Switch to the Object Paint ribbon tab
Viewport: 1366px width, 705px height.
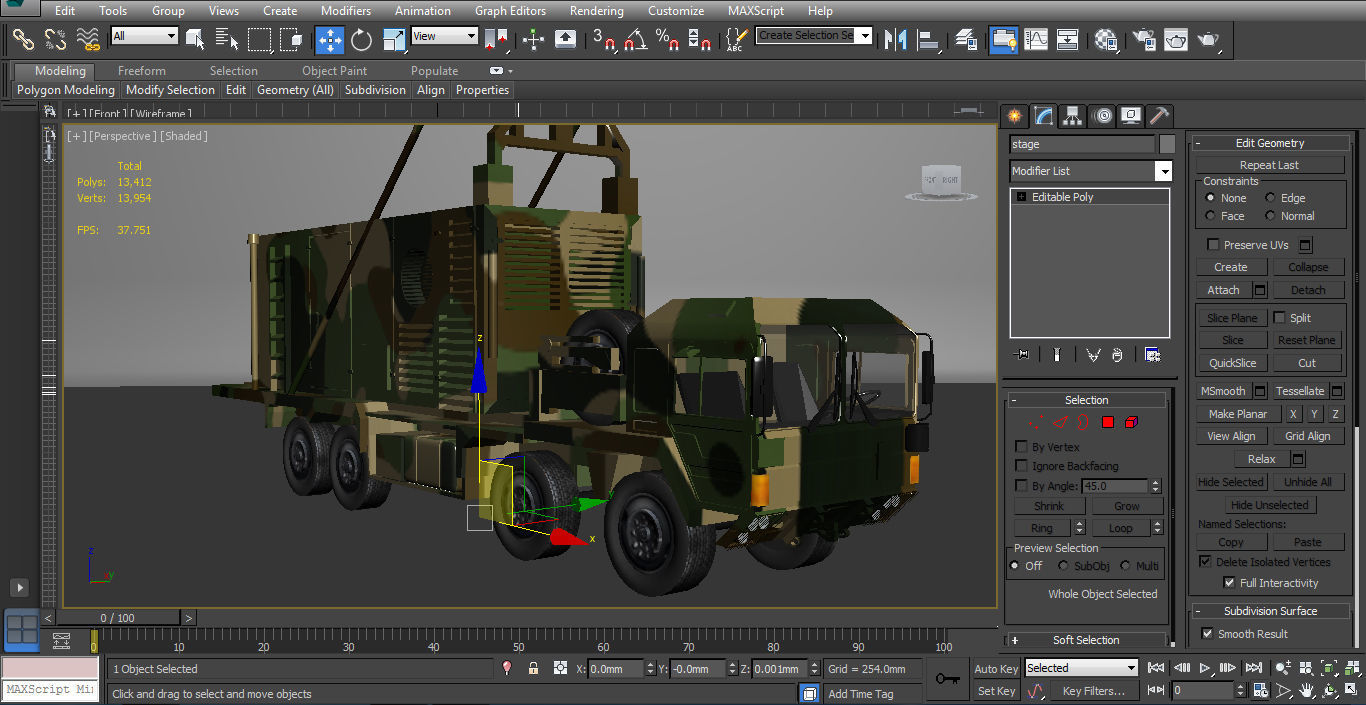(334, 71)
